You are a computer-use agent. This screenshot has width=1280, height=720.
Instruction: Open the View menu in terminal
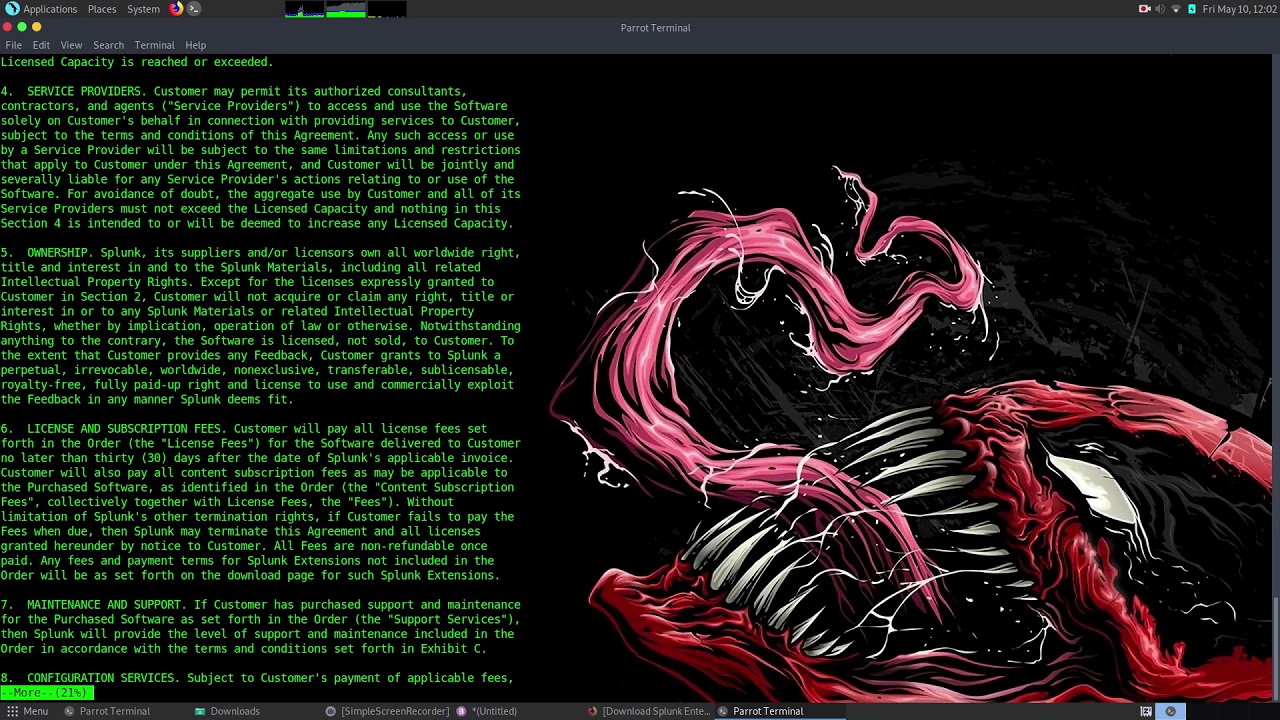point(71,45)
